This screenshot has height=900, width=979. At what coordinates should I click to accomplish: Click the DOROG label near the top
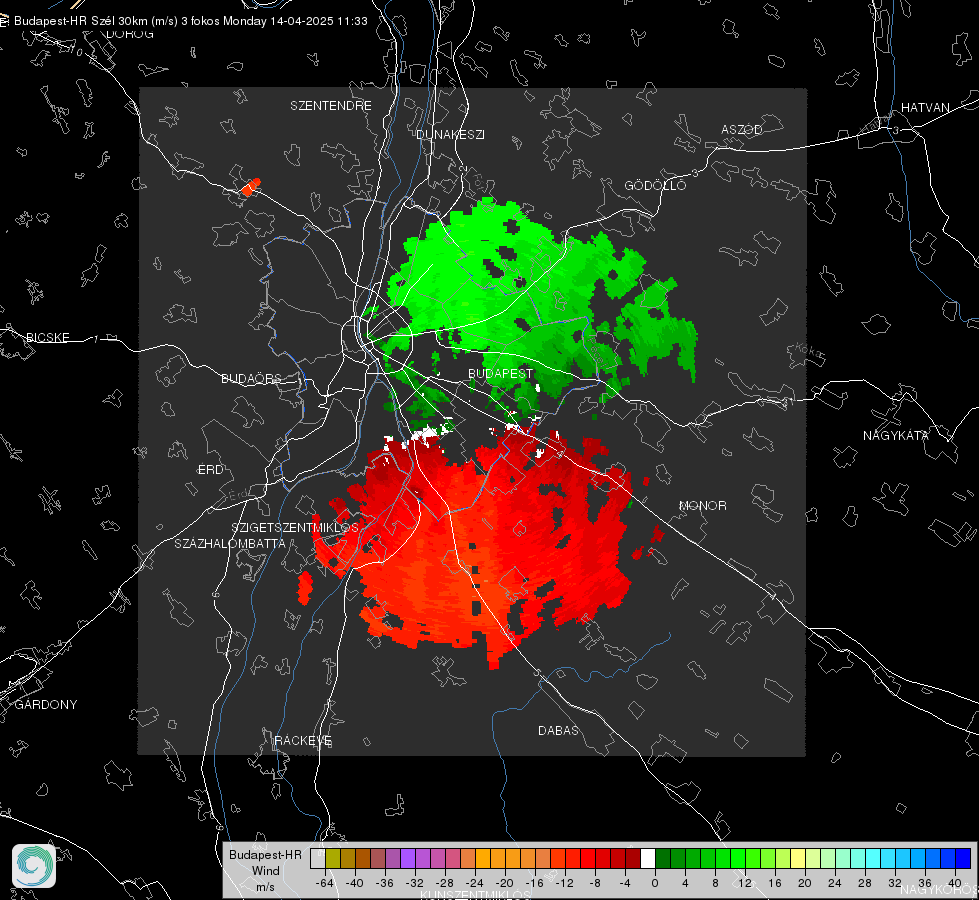130,34
